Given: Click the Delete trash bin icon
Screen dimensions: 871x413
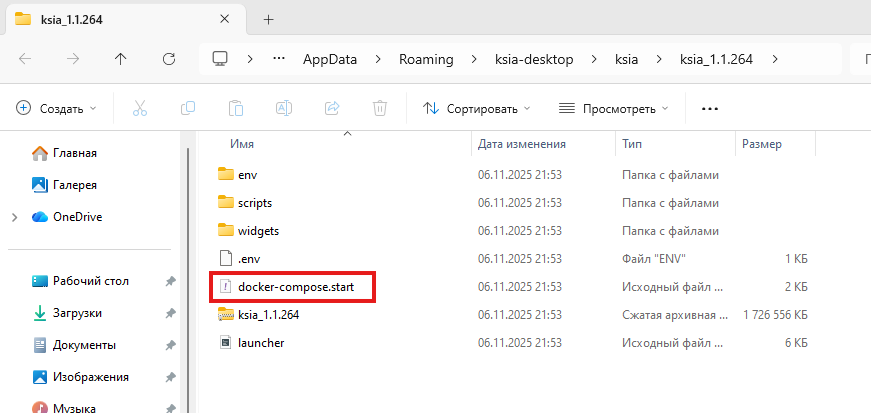Looking at the screenshot, I should pos(380,108).
